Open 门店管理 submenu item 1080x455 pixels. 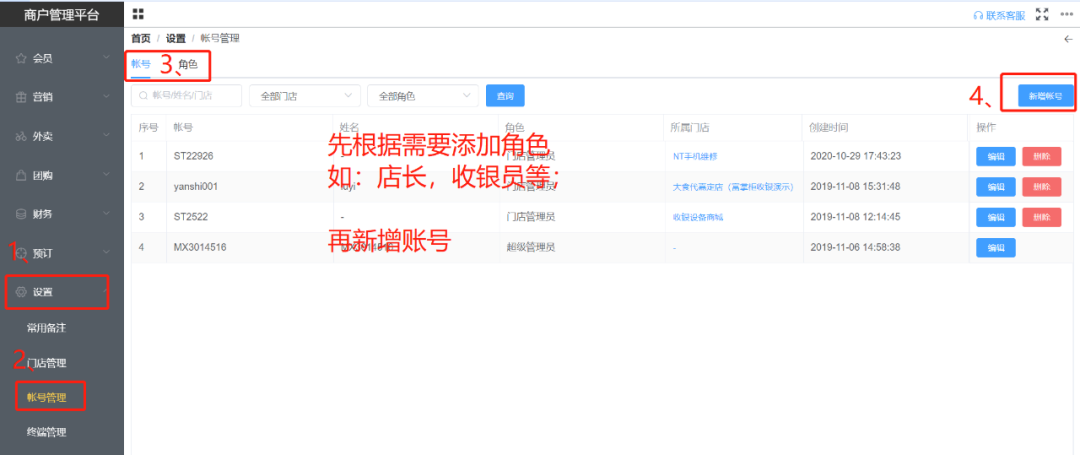pos(46,363)
